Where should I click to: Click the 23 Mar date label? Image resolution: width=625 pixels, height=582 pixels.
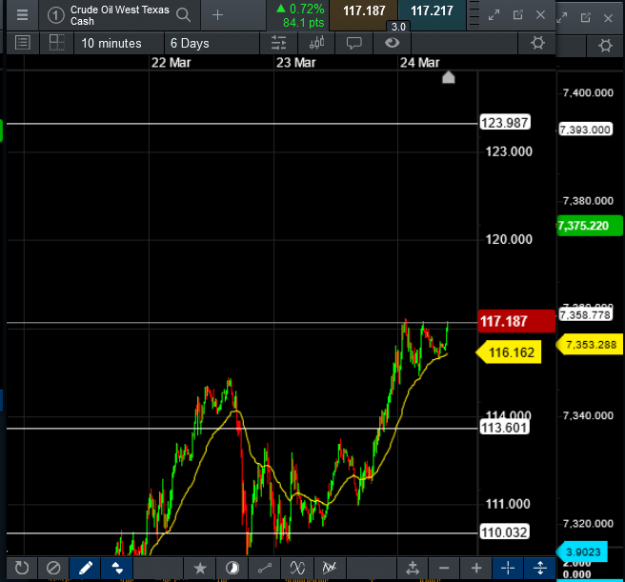tap(296, 63)
